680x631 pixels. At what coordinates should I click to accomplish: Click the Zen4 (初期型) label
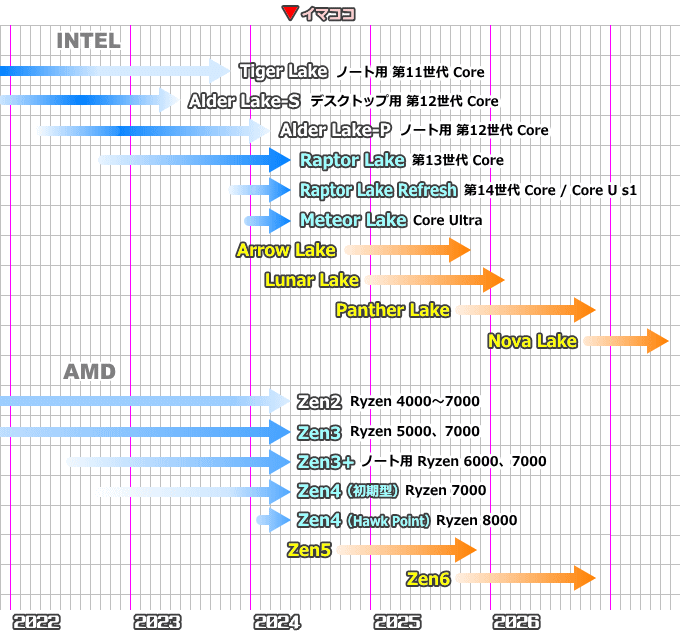(347, 491)
